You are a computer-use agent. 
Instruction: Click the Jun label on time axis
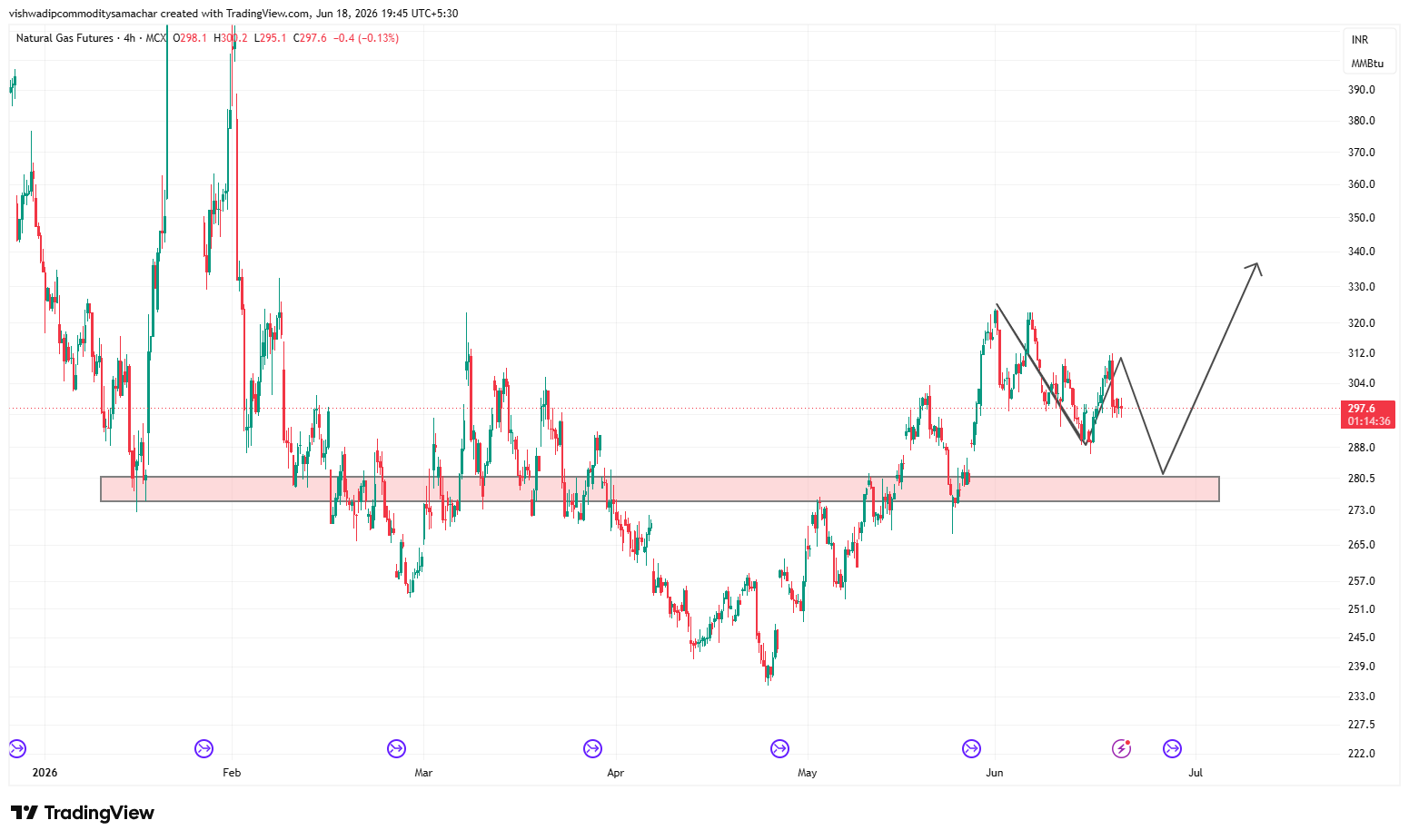(995, 773)
